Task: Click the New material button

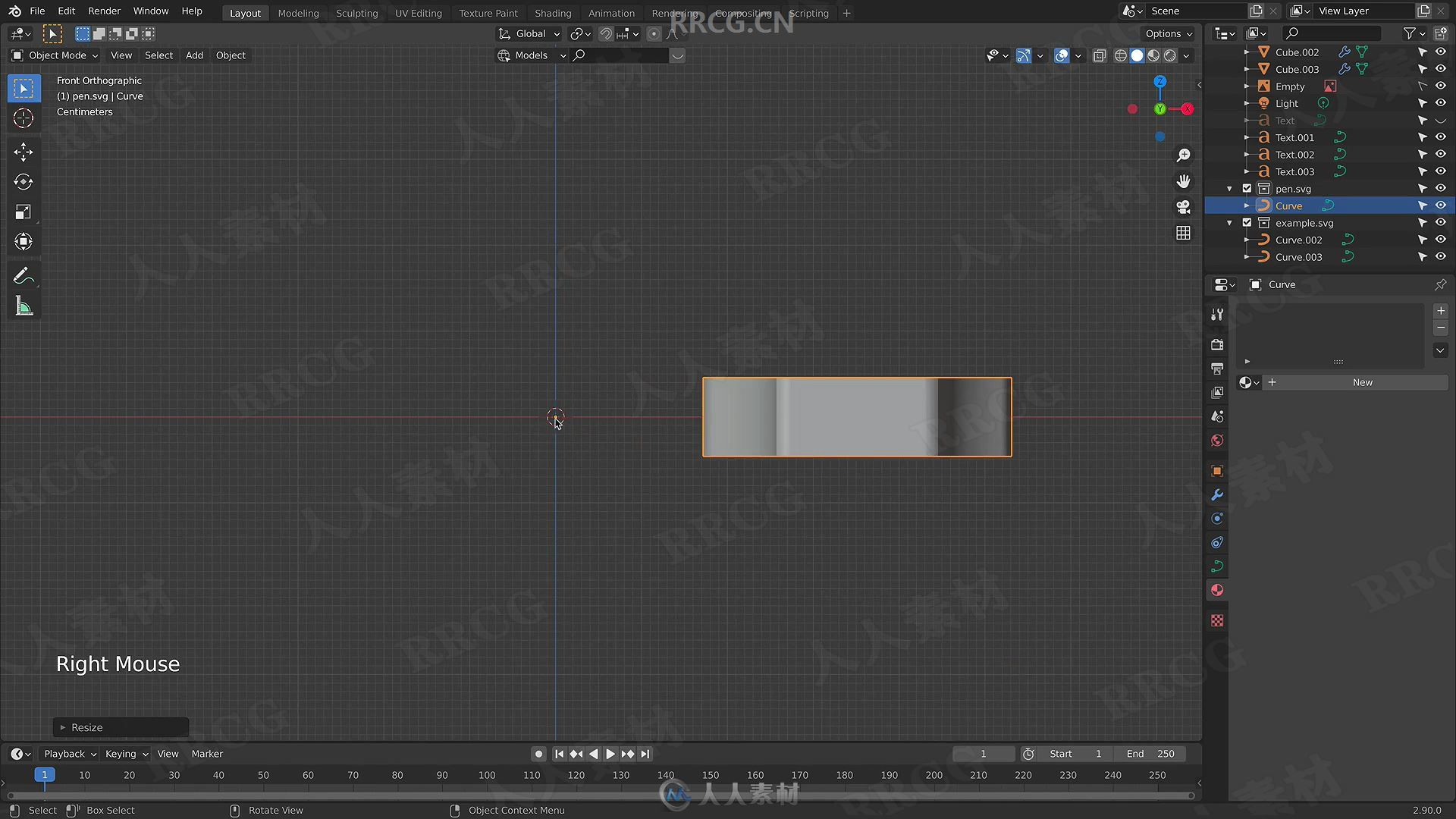Action: pos(1362,382)
